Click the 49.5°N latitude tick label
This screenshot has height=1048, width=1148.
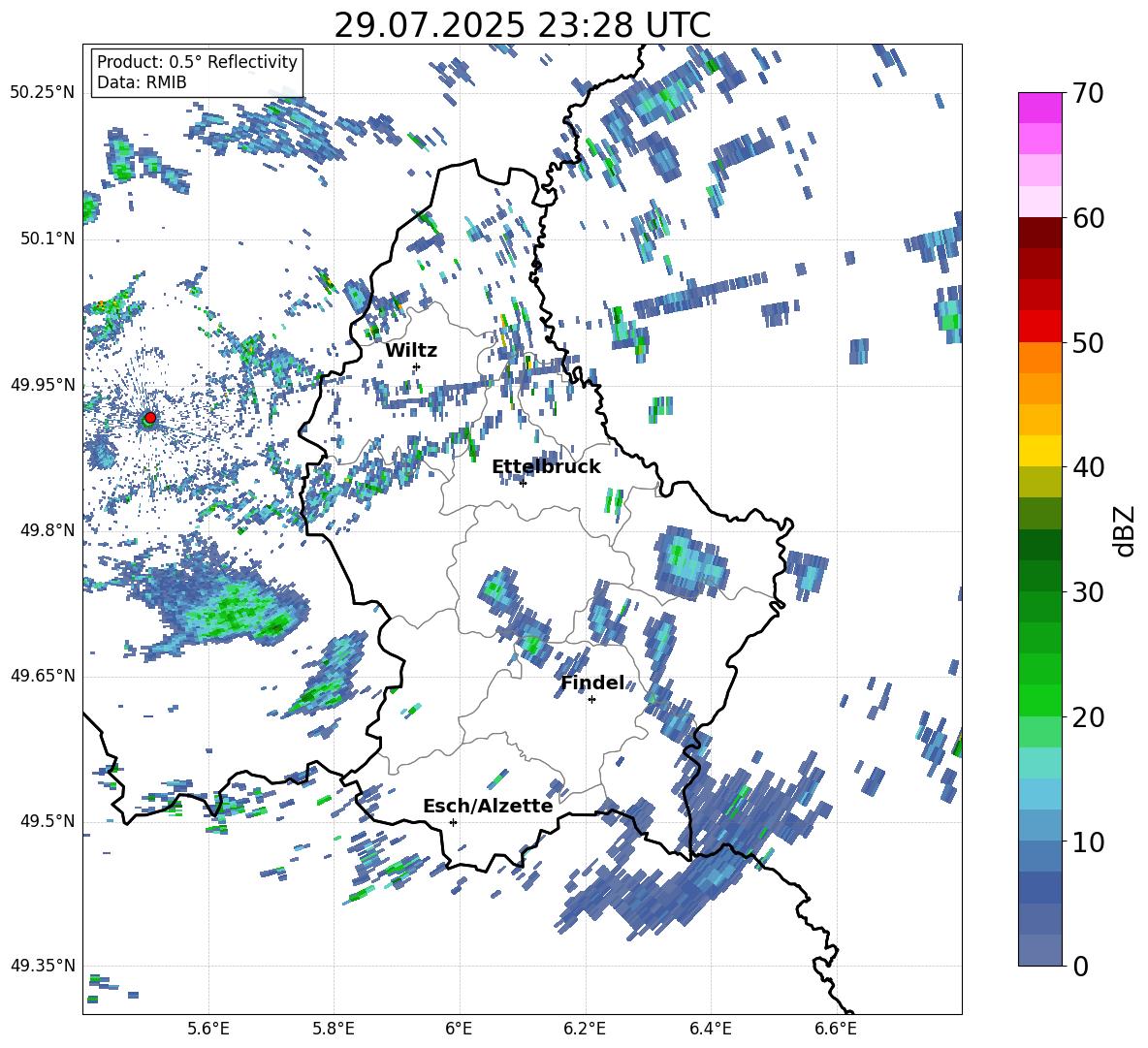[47, 821]
